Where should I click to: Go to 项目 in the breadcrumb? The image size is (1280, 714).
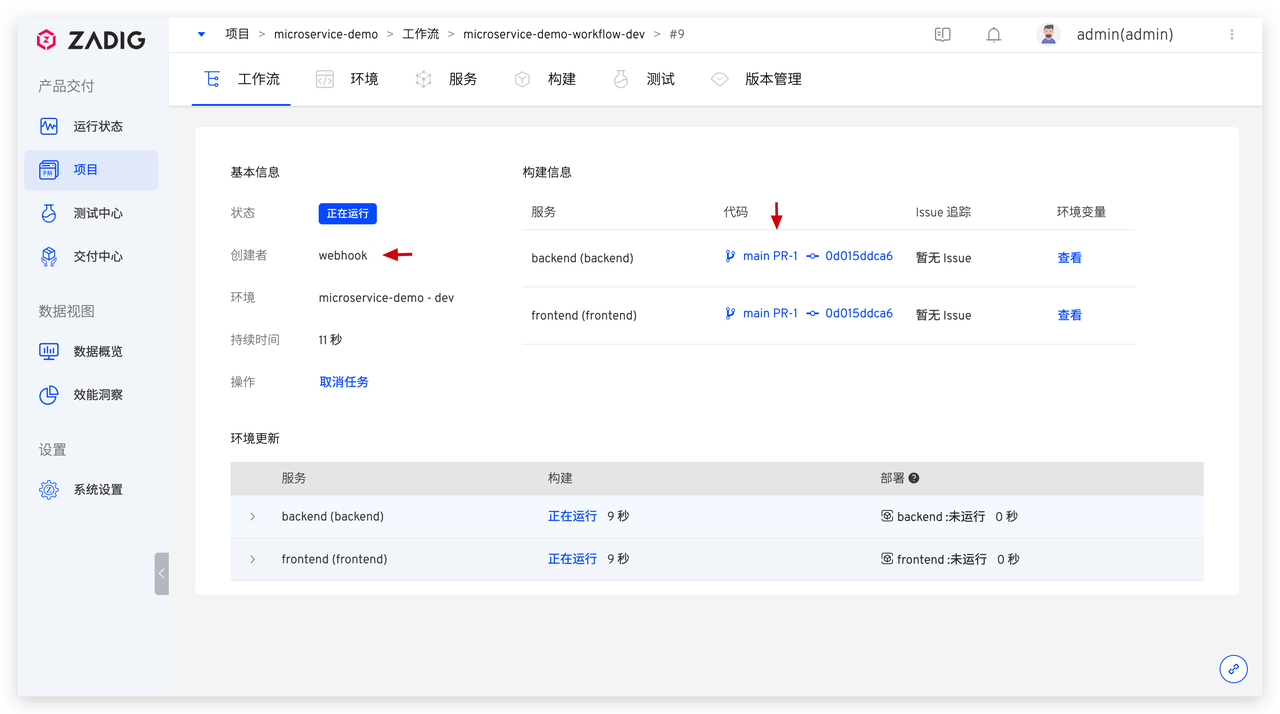click(x=237, y=34)
